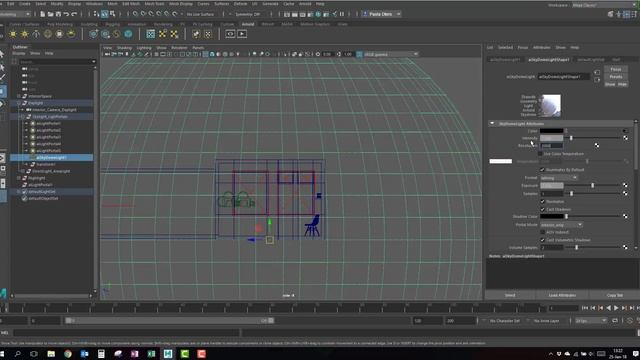Click the Intensity map checker button
This screenshot has height=360, width=640.
click(625, 138)
